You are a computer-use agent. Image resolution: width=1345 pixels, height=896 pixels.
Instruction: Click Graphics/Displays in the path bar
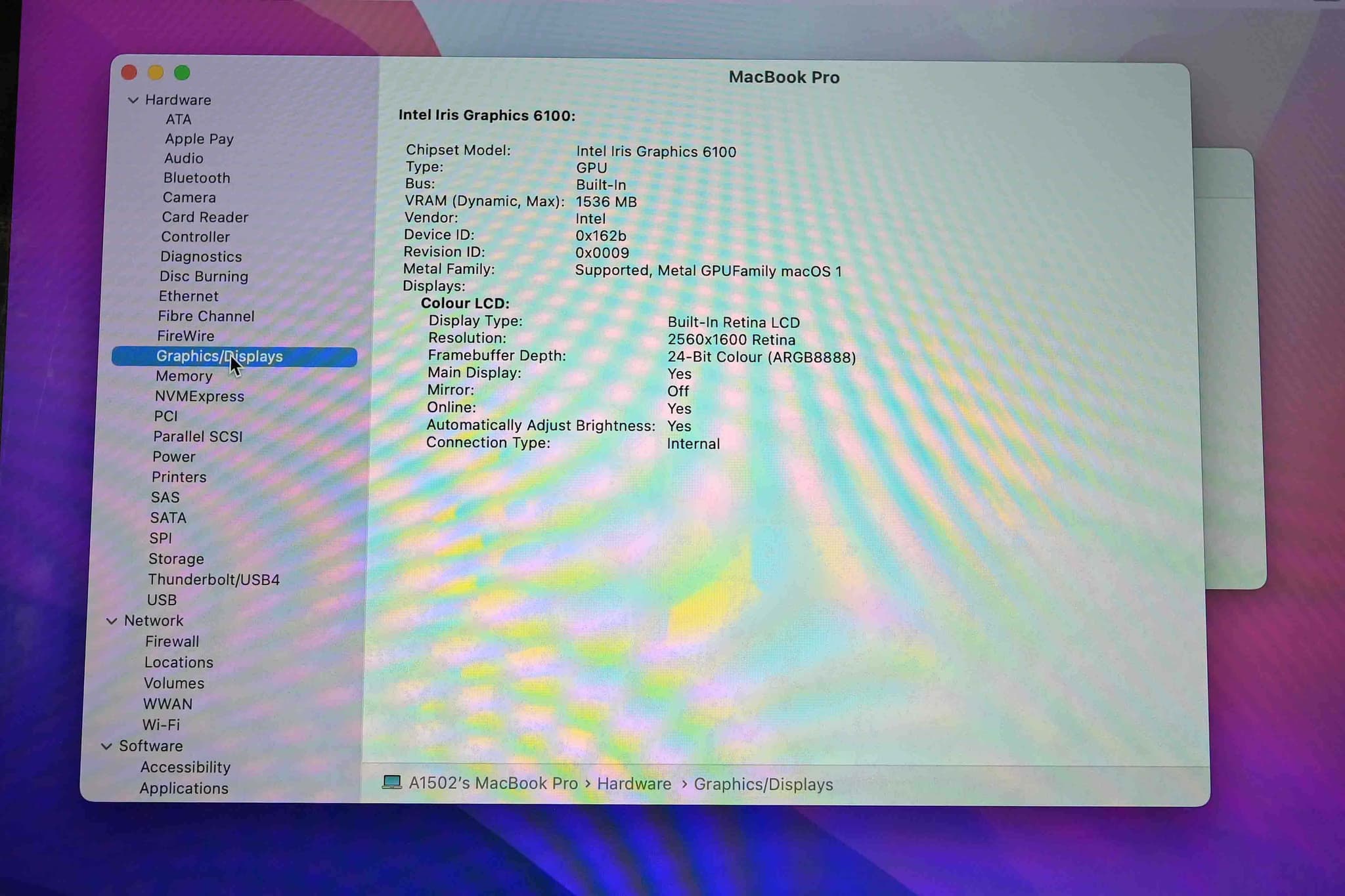point(763,784)
